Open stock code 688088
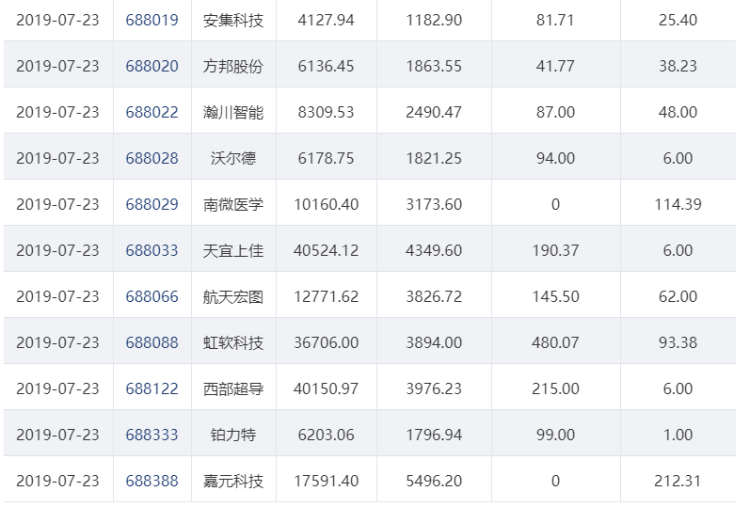750x507 pixels. point(152,343)
